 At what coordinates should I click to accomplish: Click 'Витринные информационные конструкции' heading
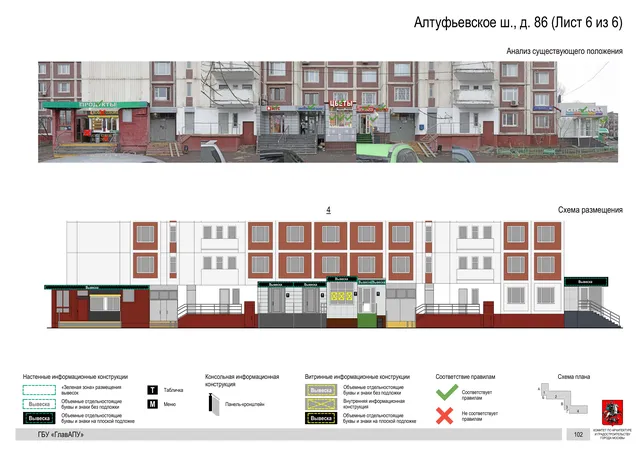click(x=357, y=377)
